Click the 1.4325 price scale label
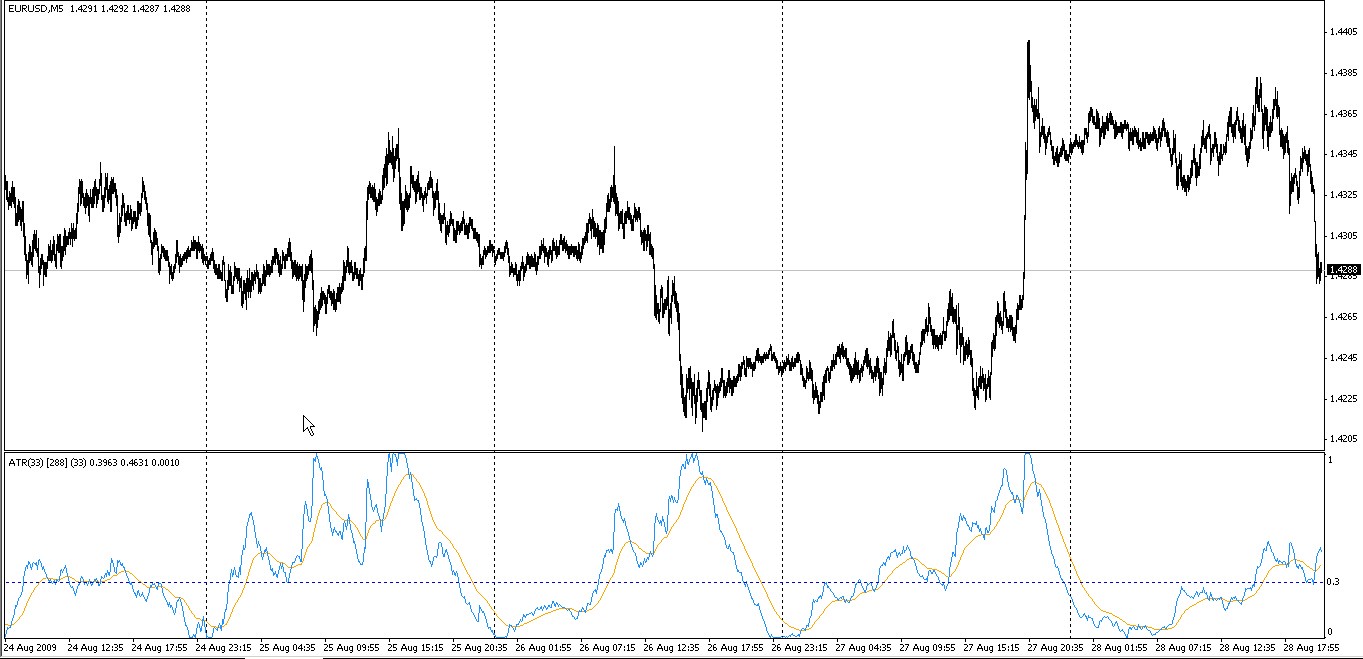Viewport: 1363px width, 659px height. click(1344, 195)
